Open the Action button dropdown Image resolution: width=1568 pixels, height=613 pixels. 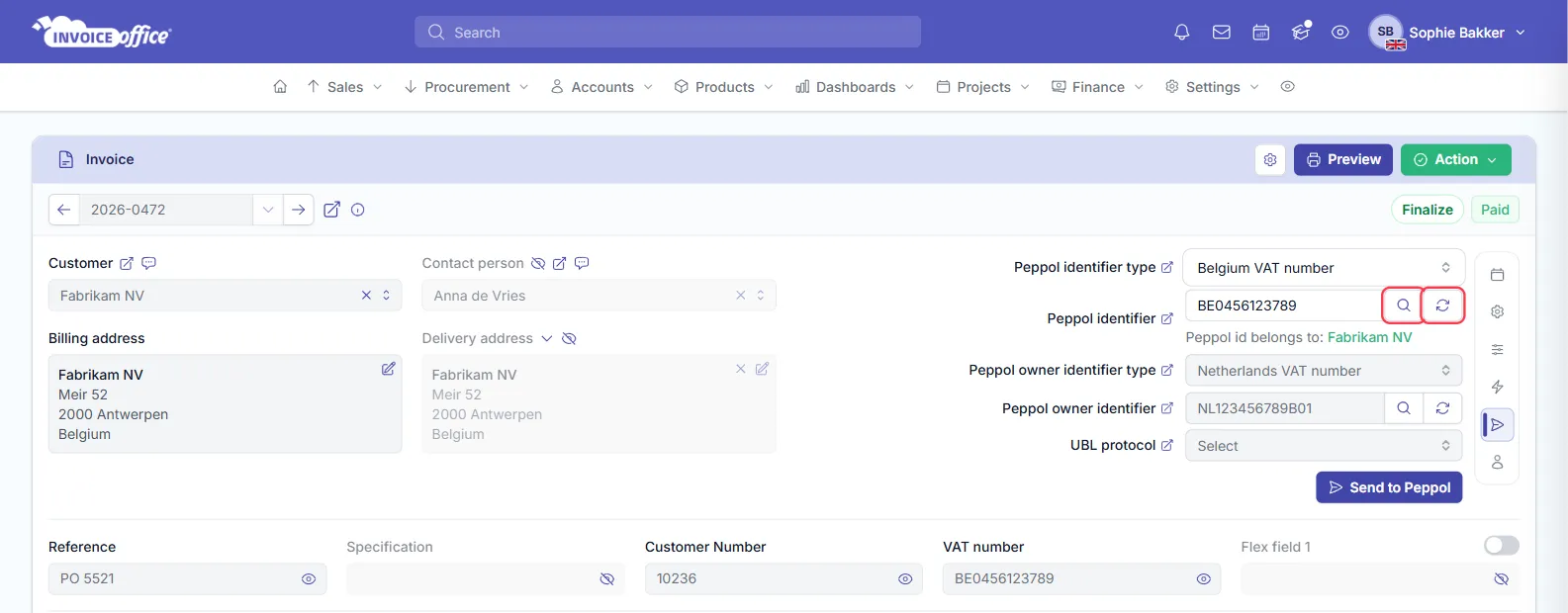point(1456,159)
